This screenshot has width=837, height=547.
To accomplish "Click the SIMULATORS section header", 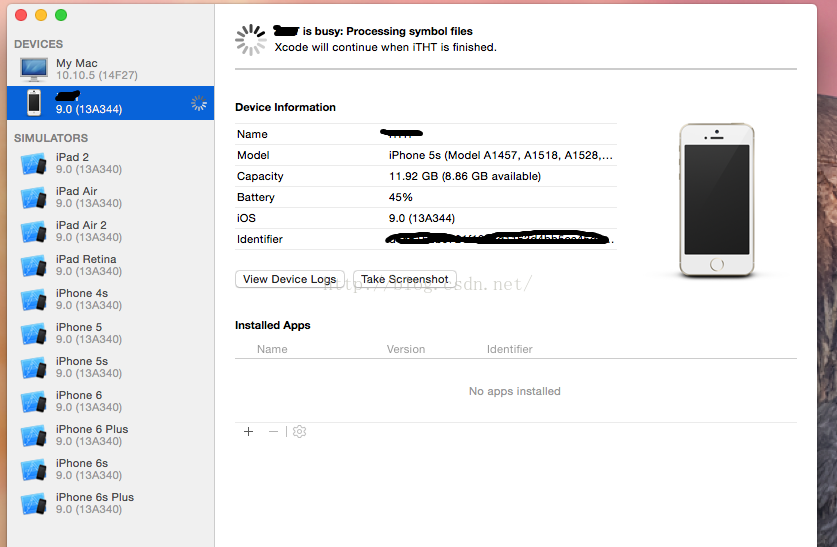I will click(x=51, y=138).
